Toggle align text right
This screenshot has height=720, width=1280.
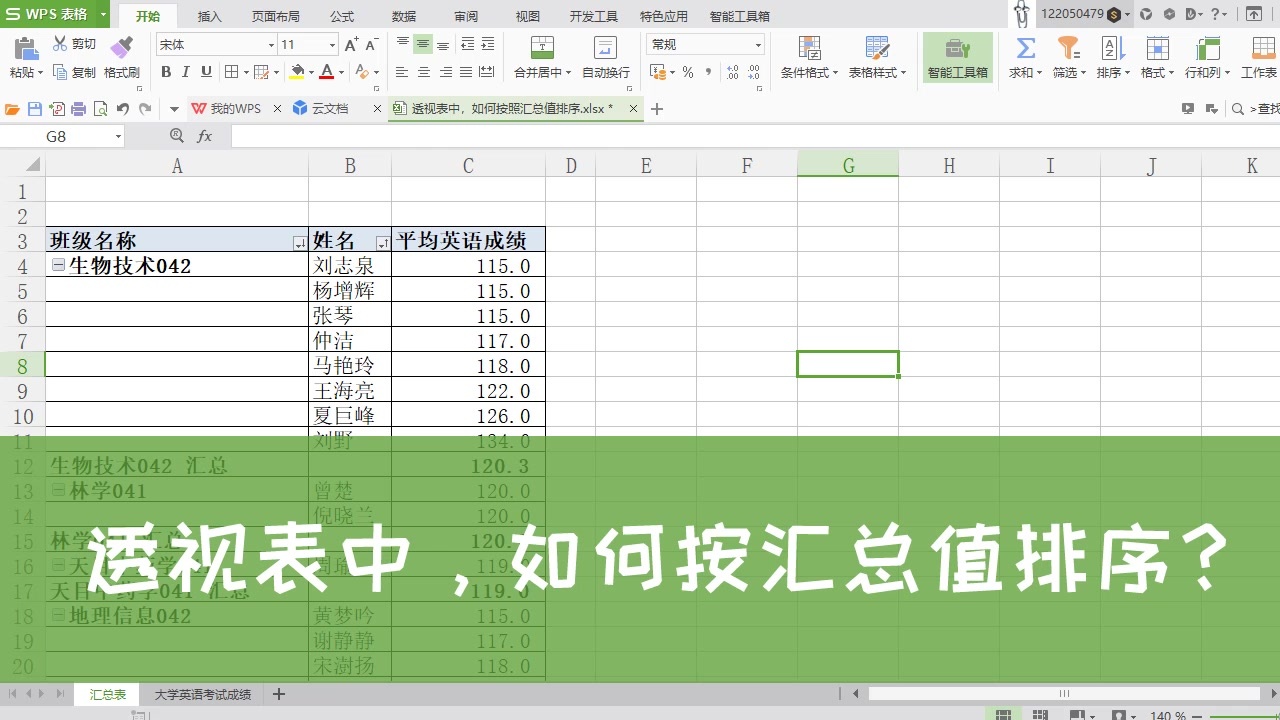[445, 72]
